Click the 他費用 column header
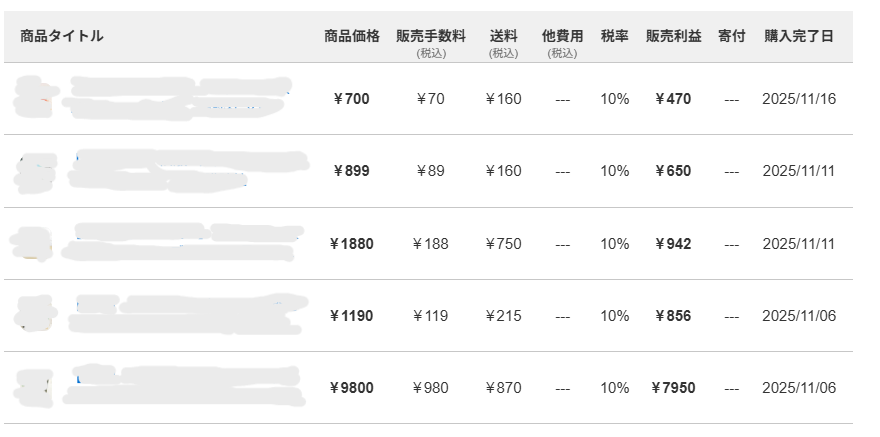This screenshot has width=880, height=437. [562, 36]
